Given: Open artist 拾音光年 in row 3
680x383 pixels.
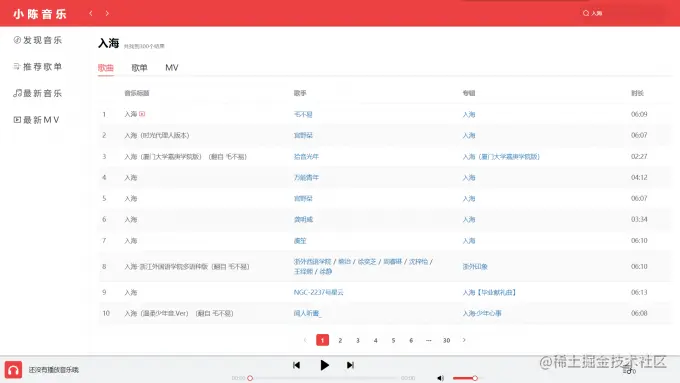Looking at the screenshot, I should [306, 157].
